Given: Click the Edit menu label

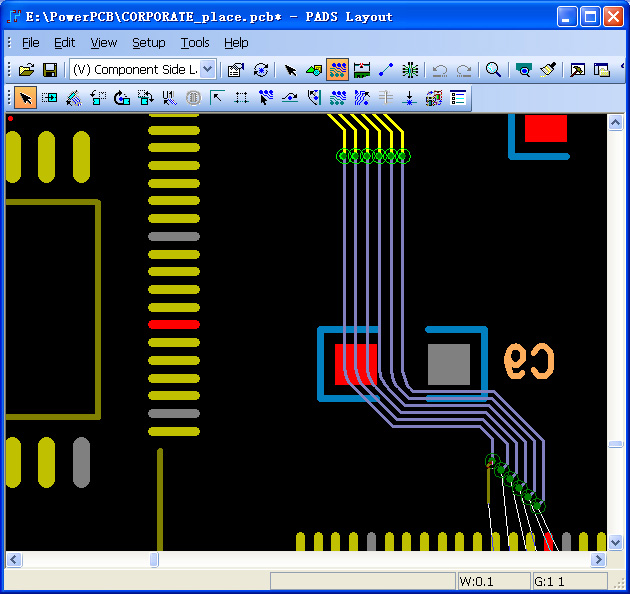Looking at the screenshot, I should pos(65,43).
